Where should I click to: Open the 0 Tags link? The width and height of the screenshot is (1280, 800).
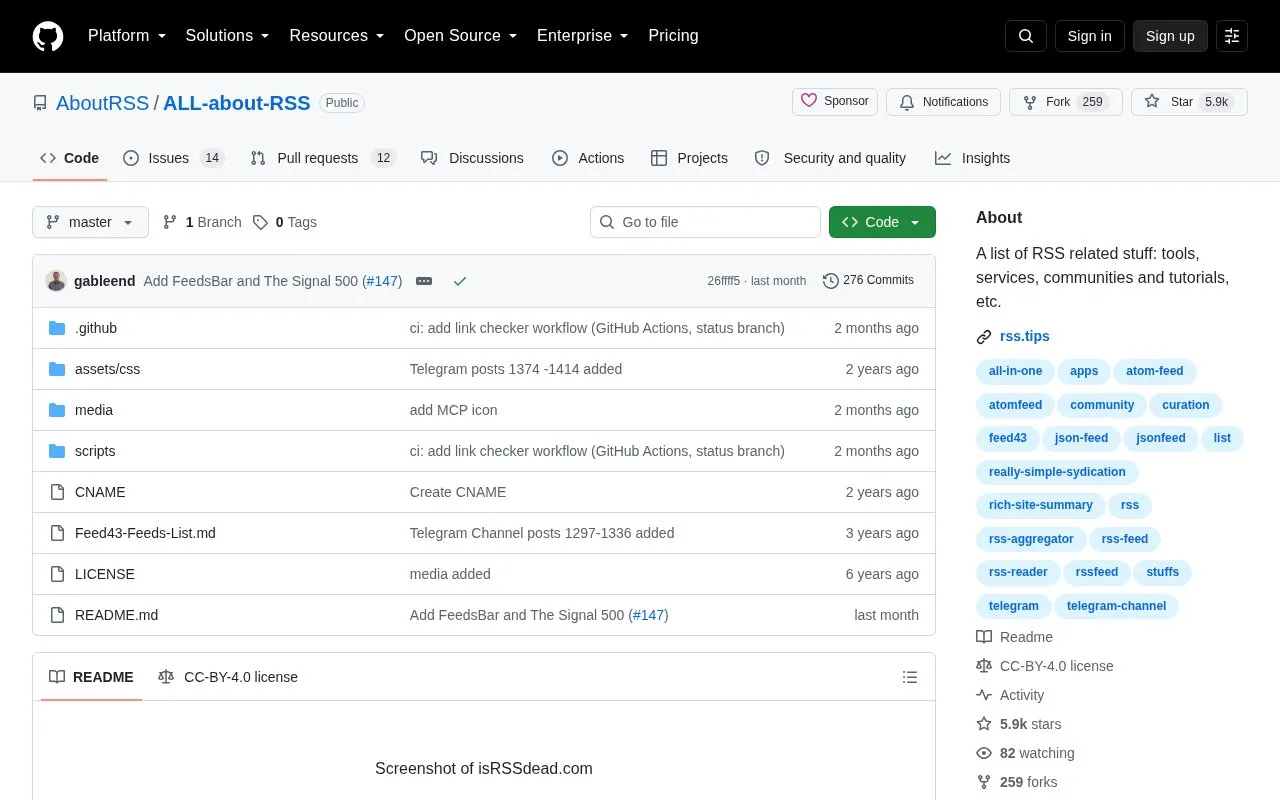(285, 222)
